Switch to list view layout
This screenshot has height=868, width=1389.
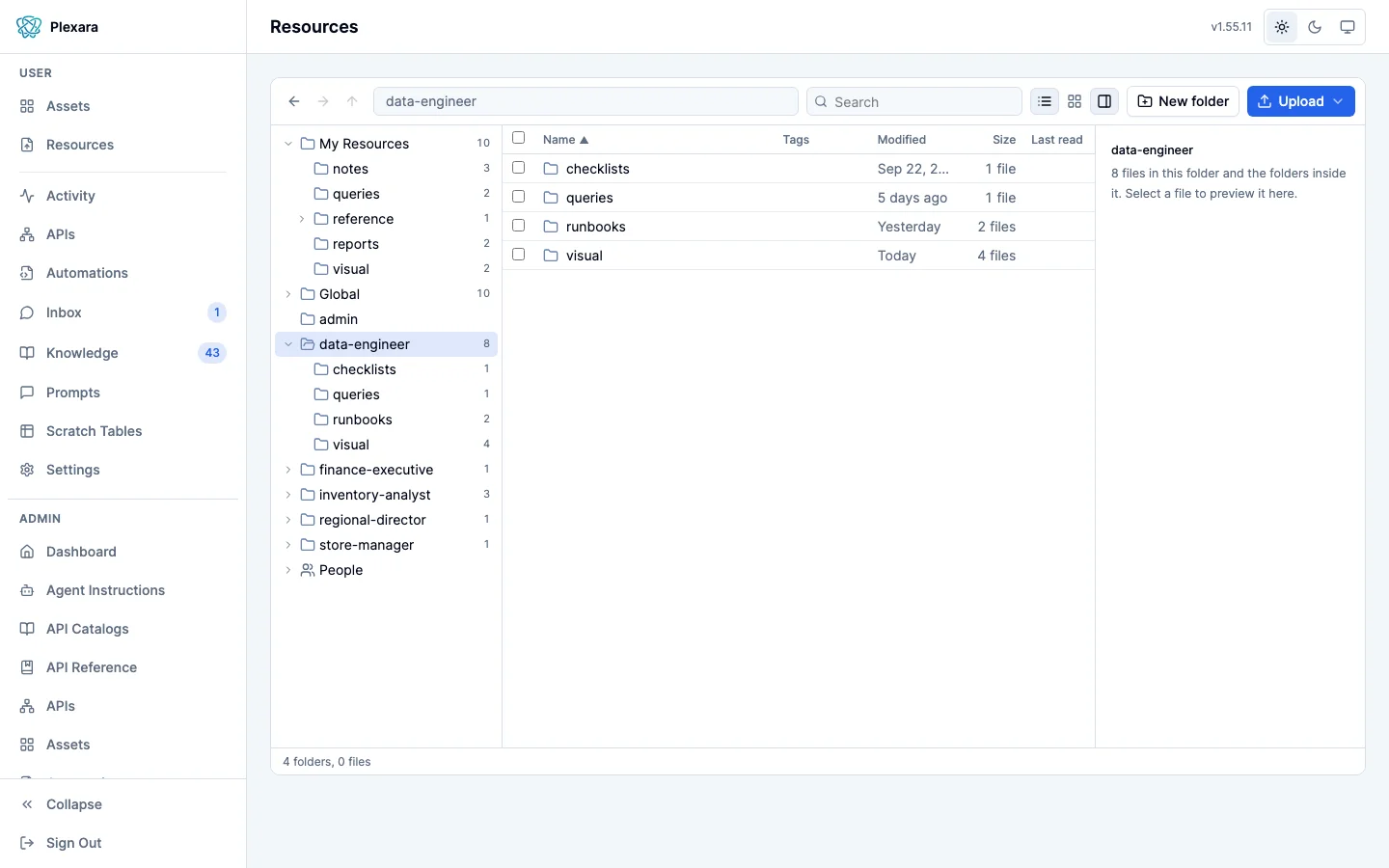click(x=1045, y=101)
